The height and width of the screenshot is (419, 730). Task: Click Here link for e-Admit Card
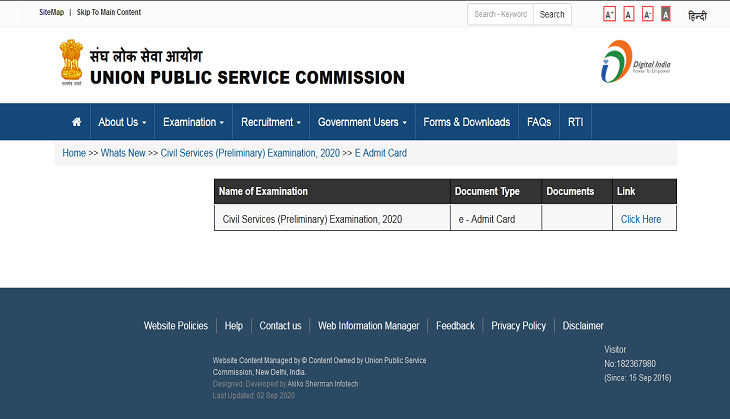[x=641, y=219]
